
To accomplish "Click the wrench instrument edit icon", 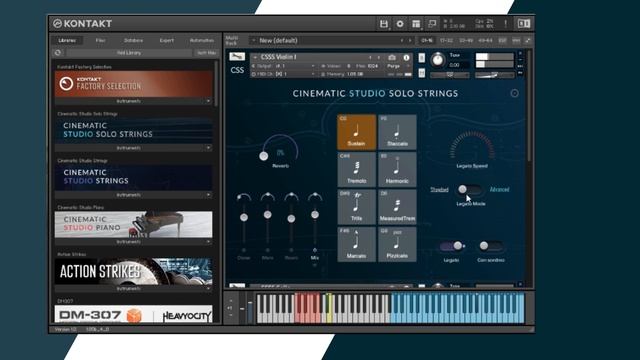I will coord(237,56).
